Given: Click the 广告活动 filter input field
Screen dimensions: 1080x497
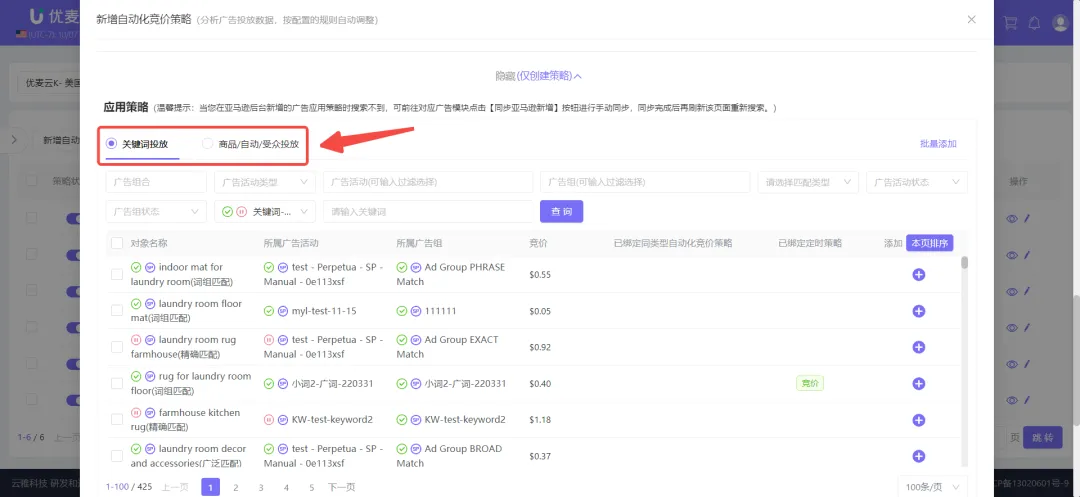Looking at the screenshot, I should coord(428,182).
